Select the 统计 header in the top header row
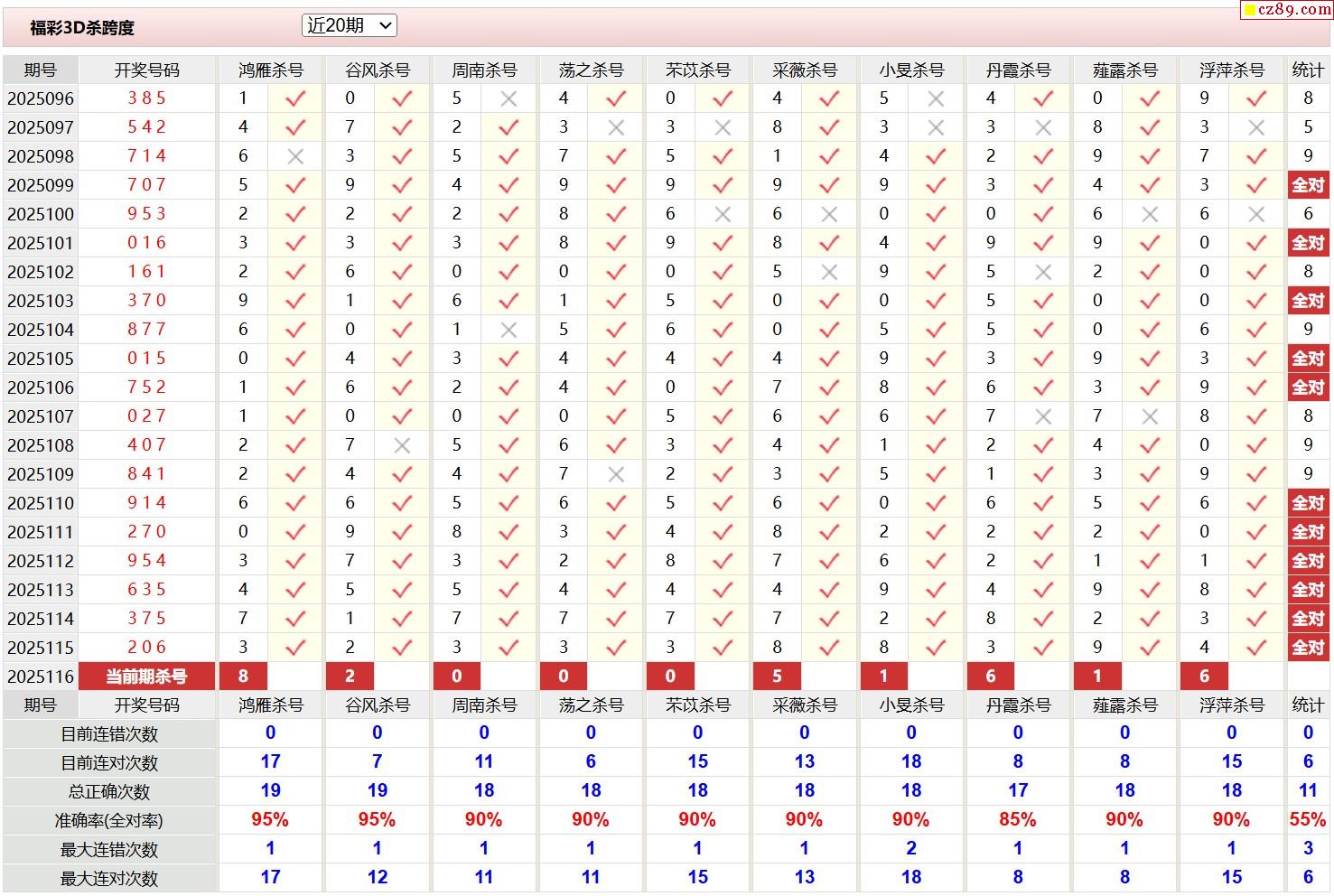Screen dimensions: 1334x896 click(x=1308, y=70)
